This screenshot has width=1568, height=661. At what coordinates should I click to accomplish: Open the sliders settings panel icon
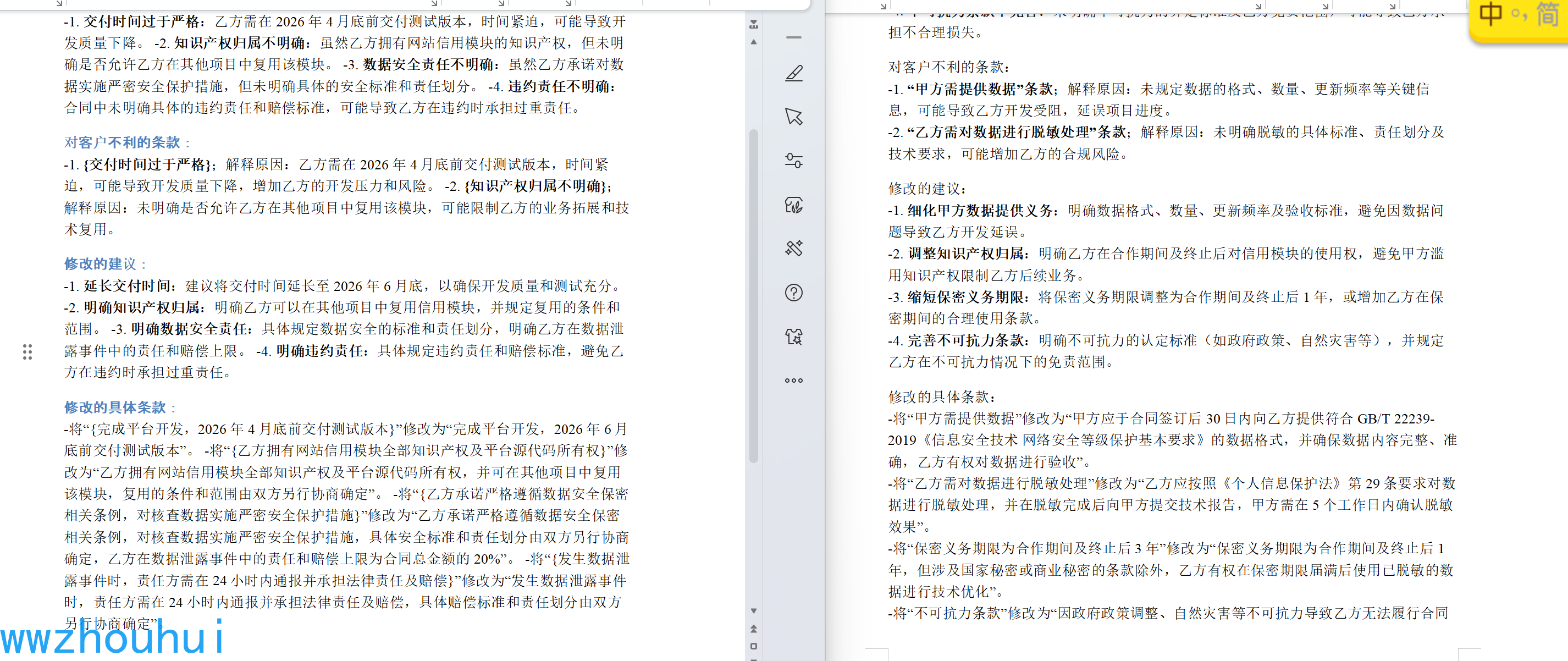point(794,161)
